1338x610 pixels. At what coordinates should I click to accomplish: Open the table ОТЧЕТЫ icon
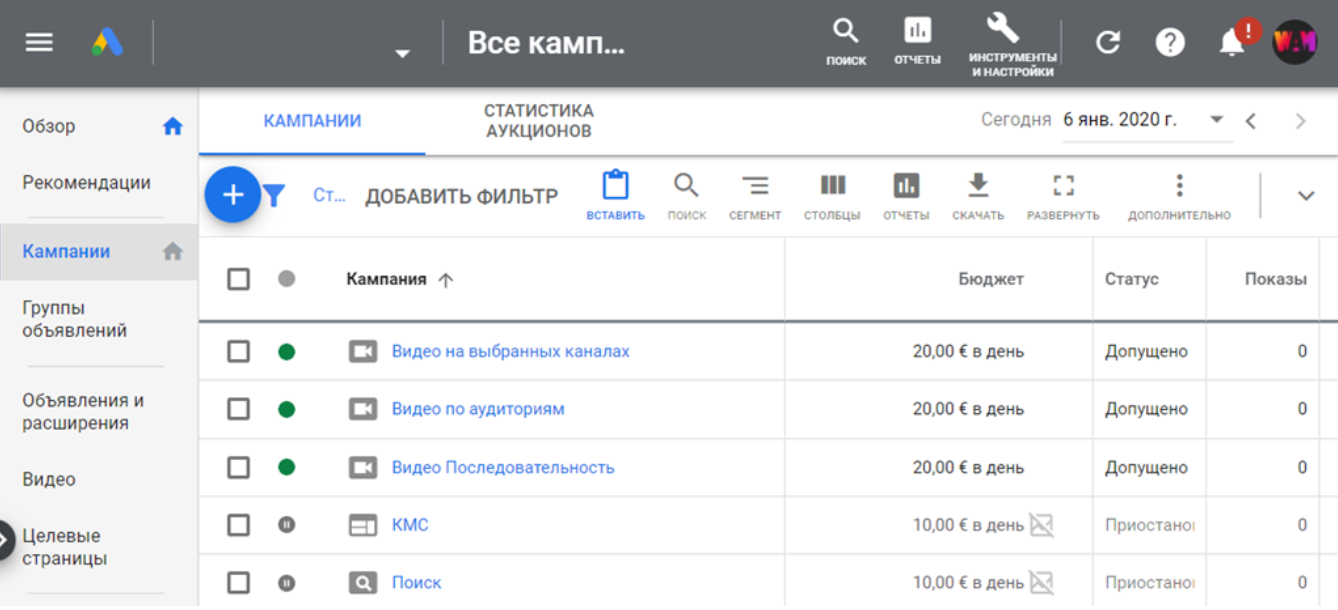click(906, 196)
